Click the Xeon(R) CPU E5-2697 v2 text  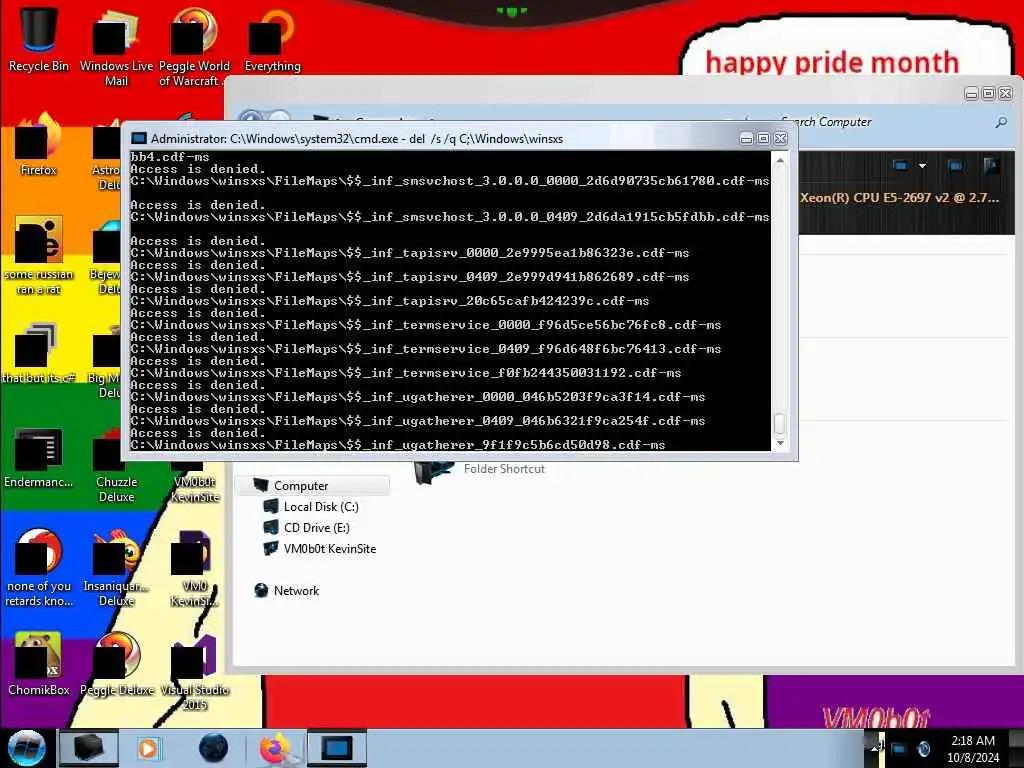coord(899,197)
